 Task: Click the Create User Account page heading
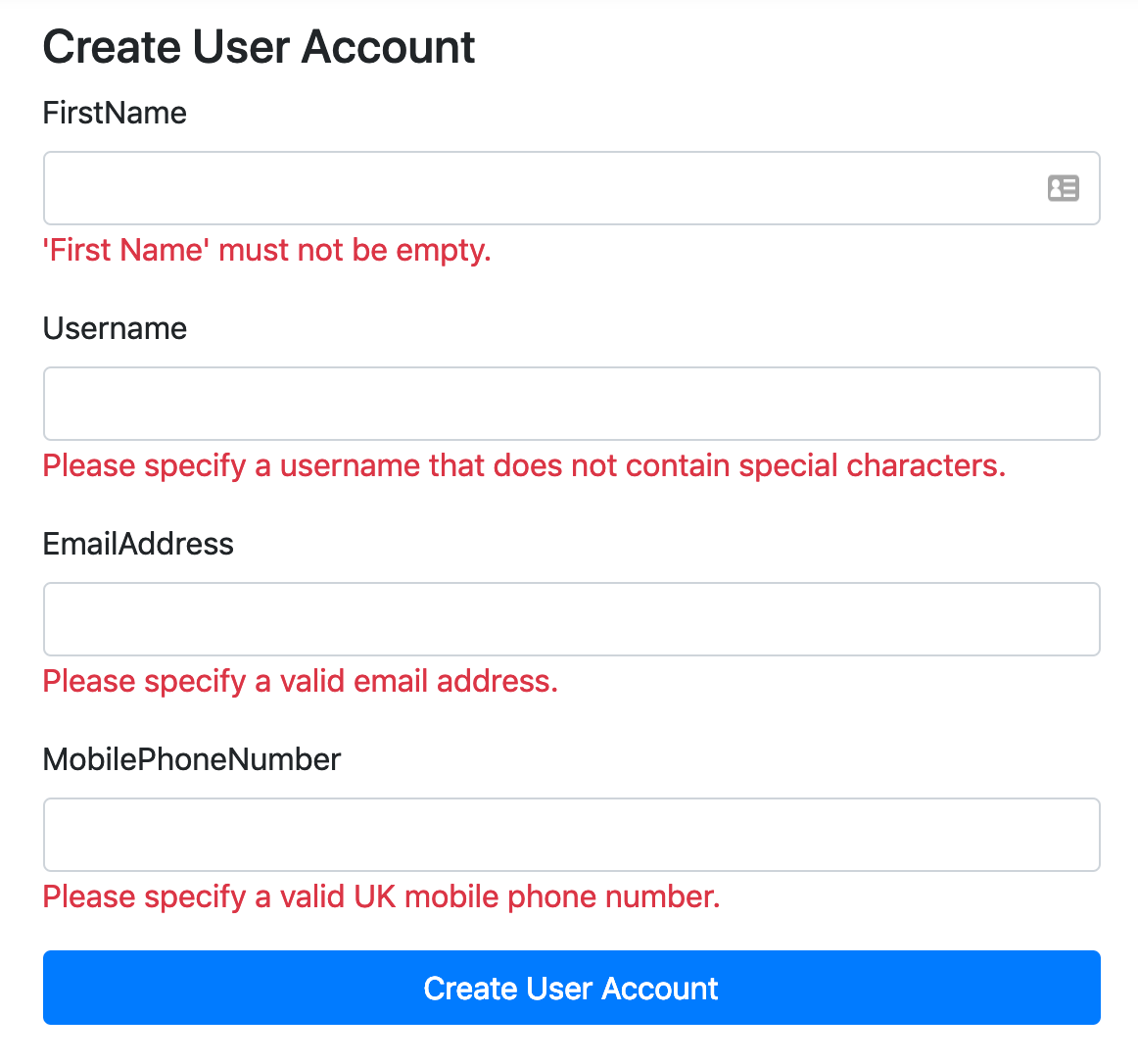[259, 47]
